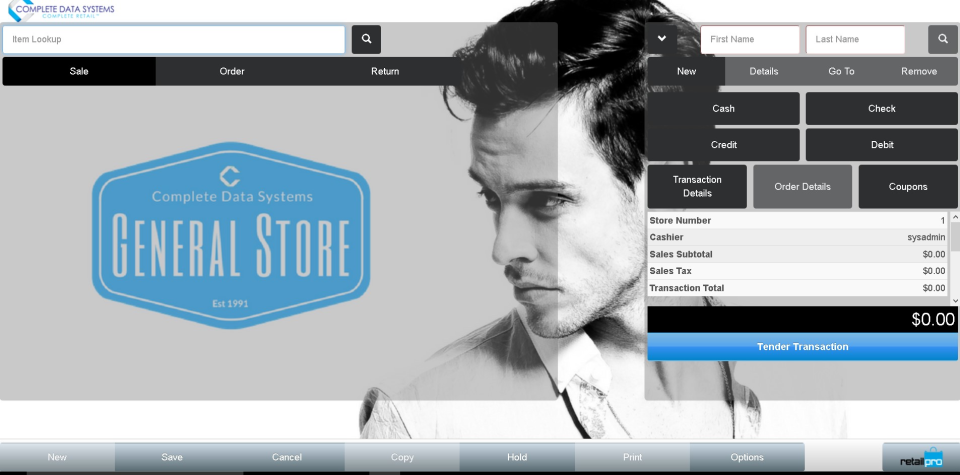Click the General Store logo badge
The image size is (960, 475).
click(x=231, y=235)
